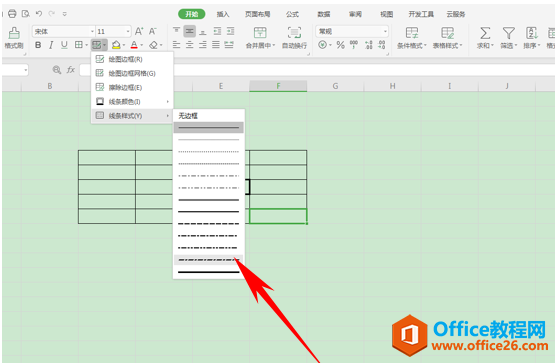Expand the borders dropdown arrow
The image size is (555, 363).
click(x=86, y=45)
